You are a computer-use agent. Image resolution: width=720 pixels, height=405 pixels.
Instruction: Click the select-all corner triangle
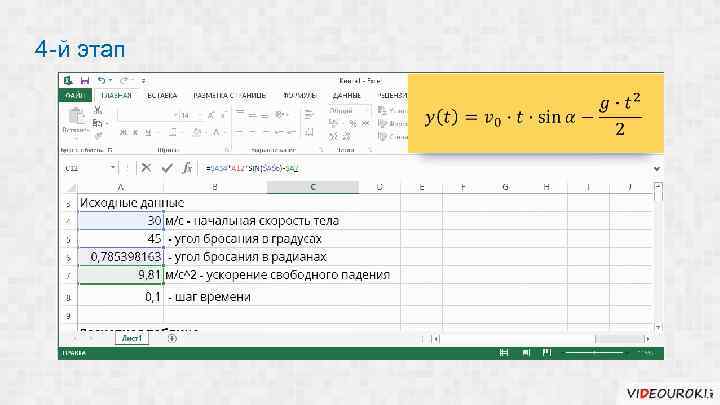(x=71, y=187)
